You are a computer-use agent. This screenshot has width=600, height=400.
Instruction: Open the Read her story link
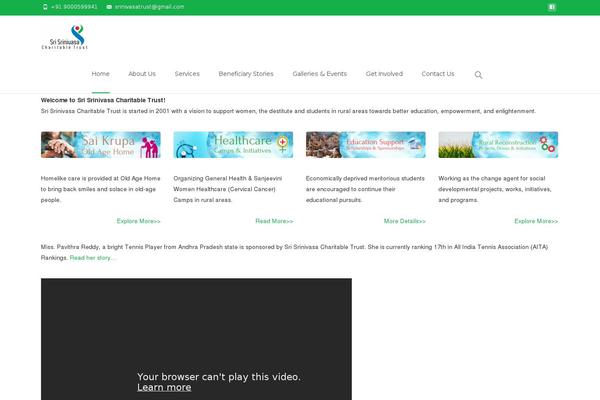(93, 258)
